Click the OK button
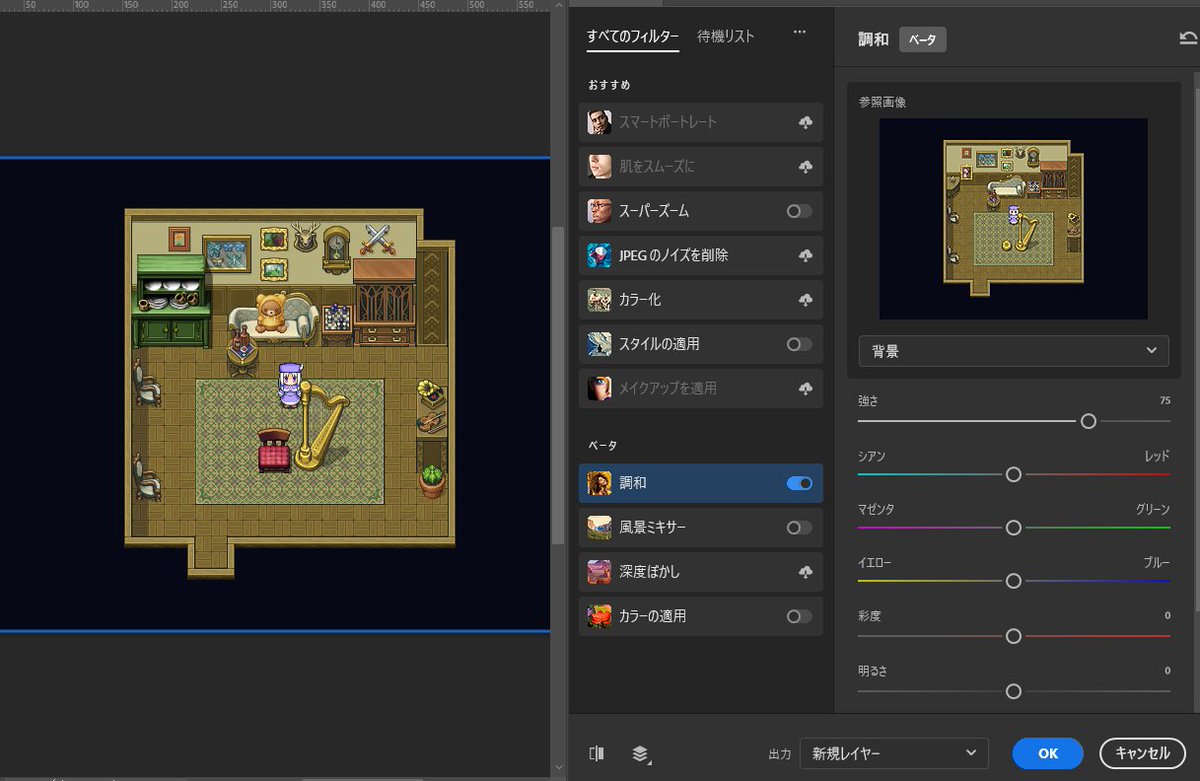 [x=1047, y=753]
